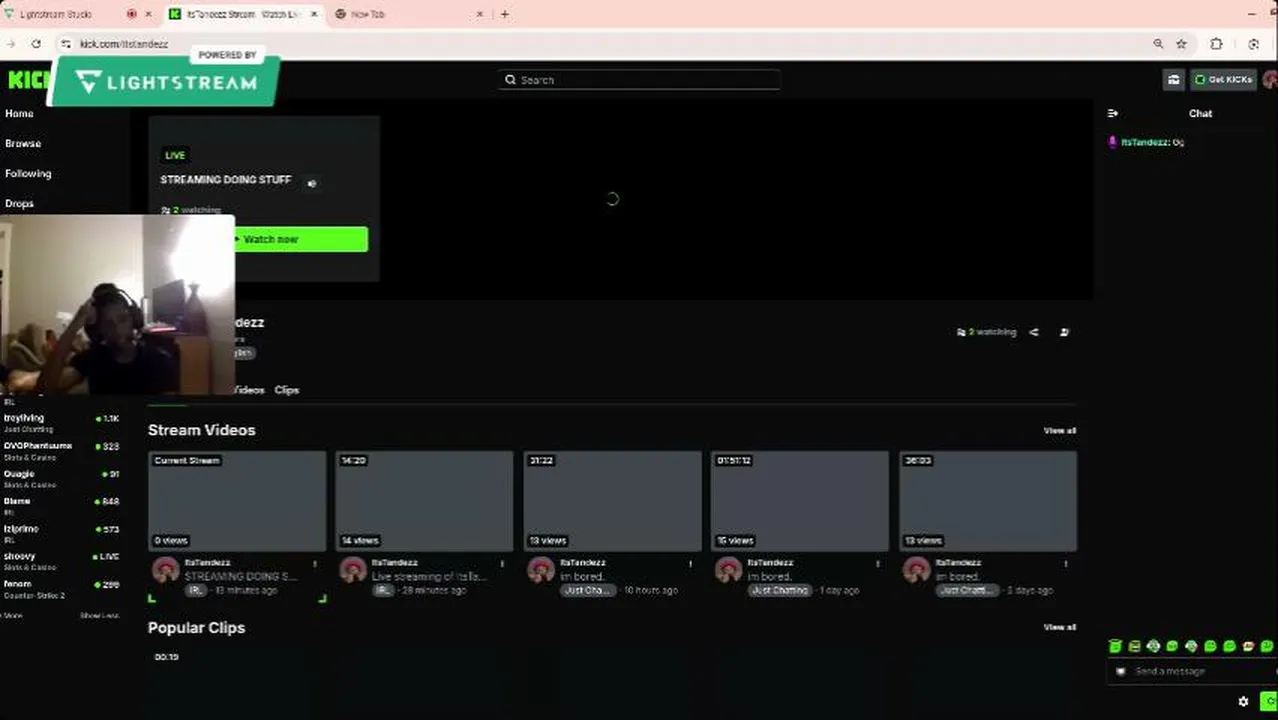Switch to the Clips tab
Screen dimensions: 1278x720
point(287,390)
